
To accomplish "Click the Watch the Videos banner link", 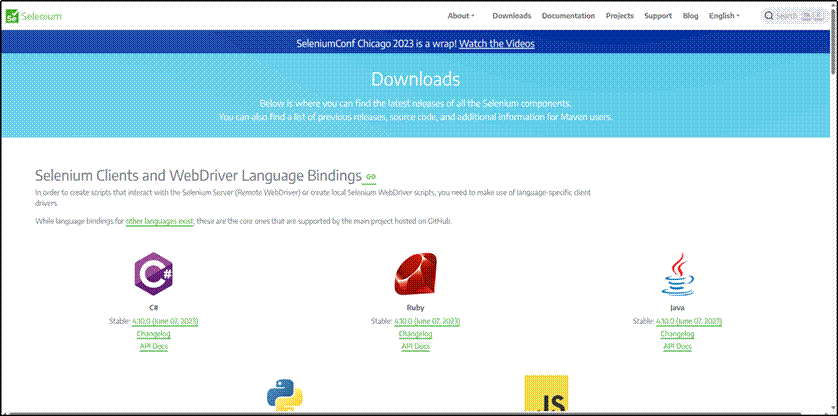I will 496,44.
